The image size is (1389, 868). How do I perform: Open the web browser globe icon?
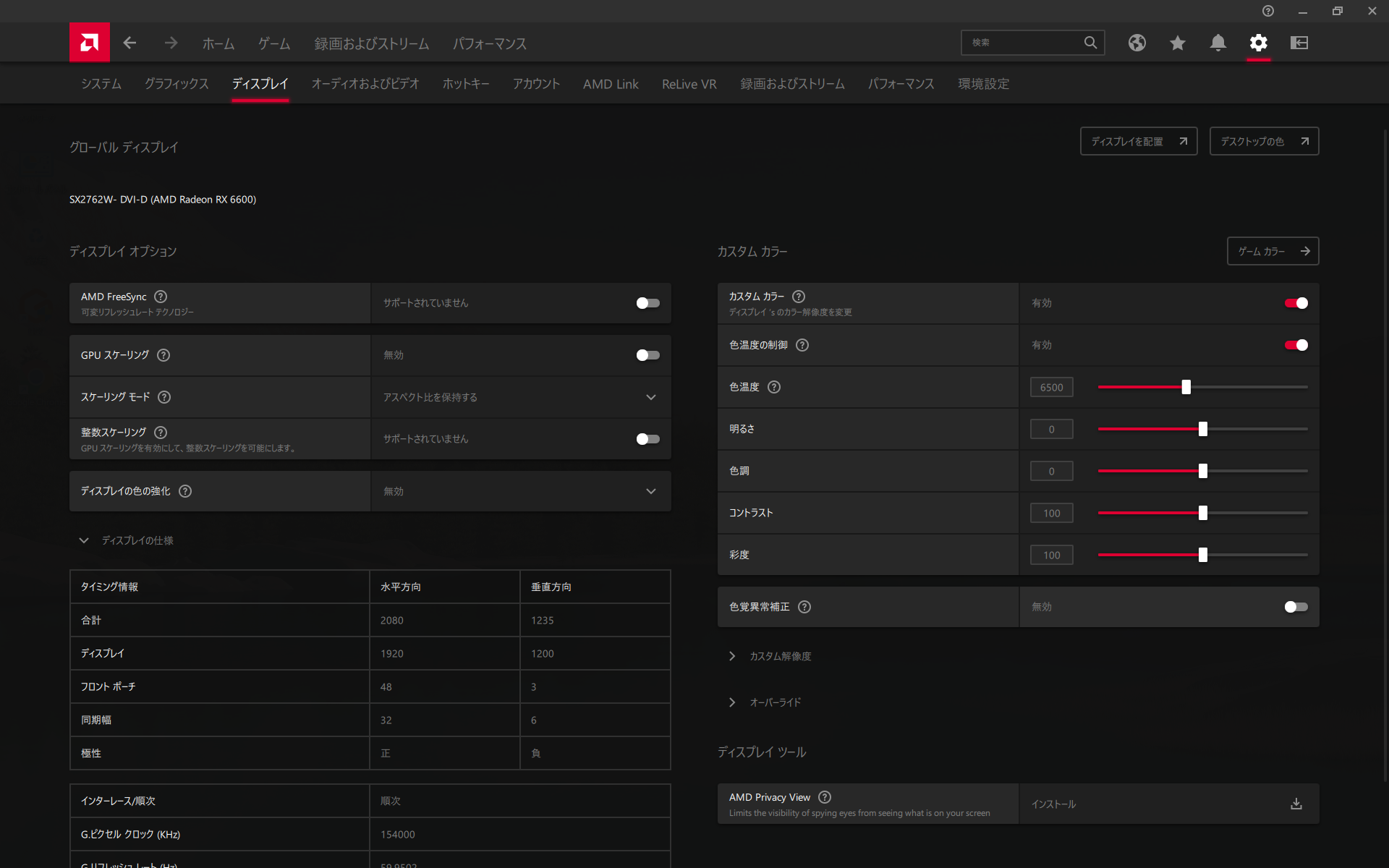[x=1137, y=43]
